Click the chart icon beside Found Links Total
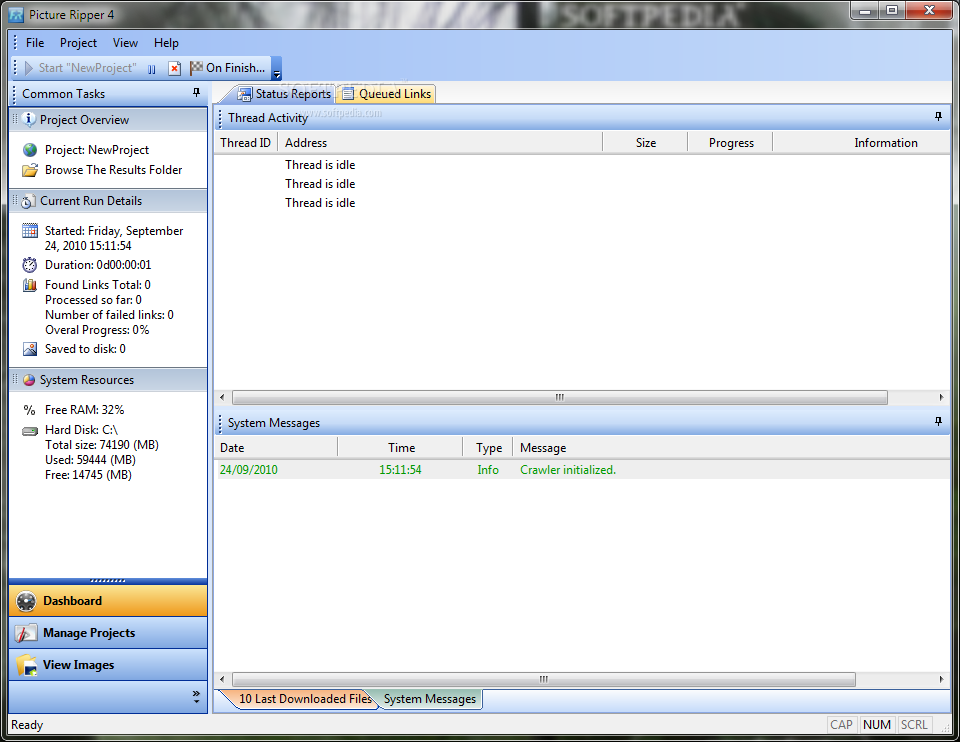 pos(30,285)
